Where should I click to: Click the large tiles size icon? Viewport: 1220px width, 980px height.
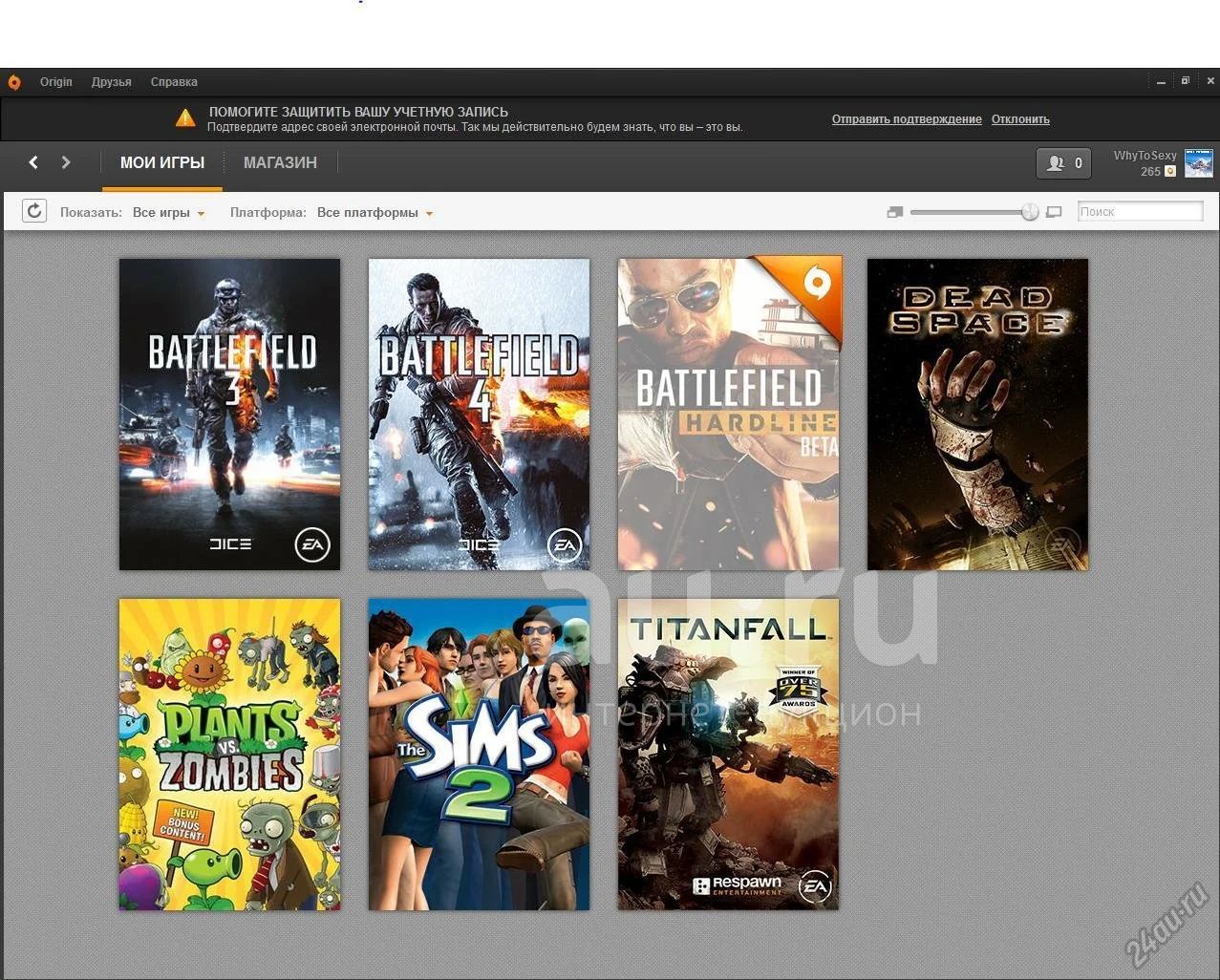(x=1054, y=212)
